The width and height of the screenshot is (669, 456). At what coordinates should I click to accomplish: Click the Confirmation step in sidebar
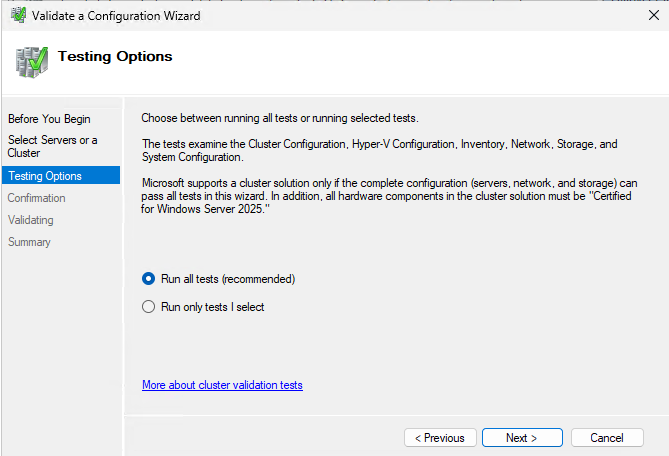pos(36,198)
